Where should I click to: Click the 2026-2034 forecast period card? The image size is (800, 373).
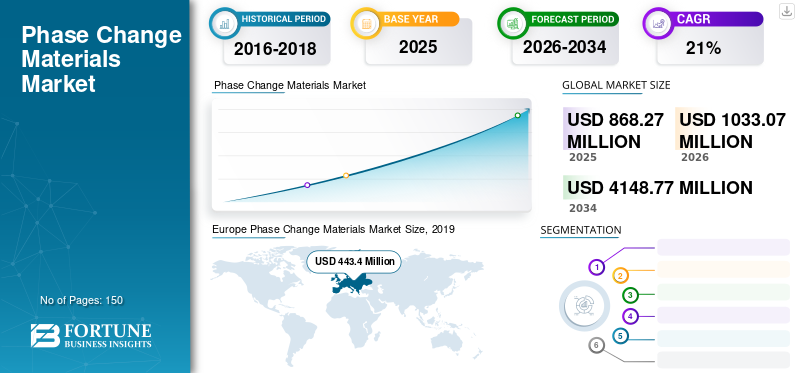coord(565,47)
